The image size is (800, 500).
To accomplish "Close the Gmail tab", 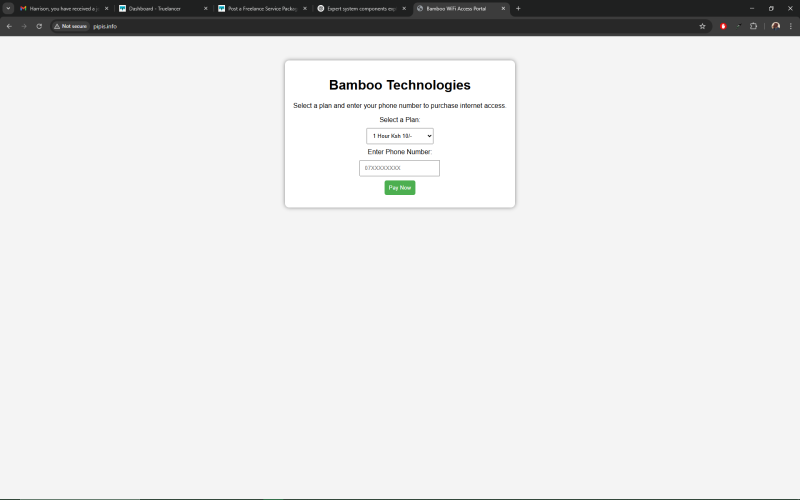I will point(107,9).
